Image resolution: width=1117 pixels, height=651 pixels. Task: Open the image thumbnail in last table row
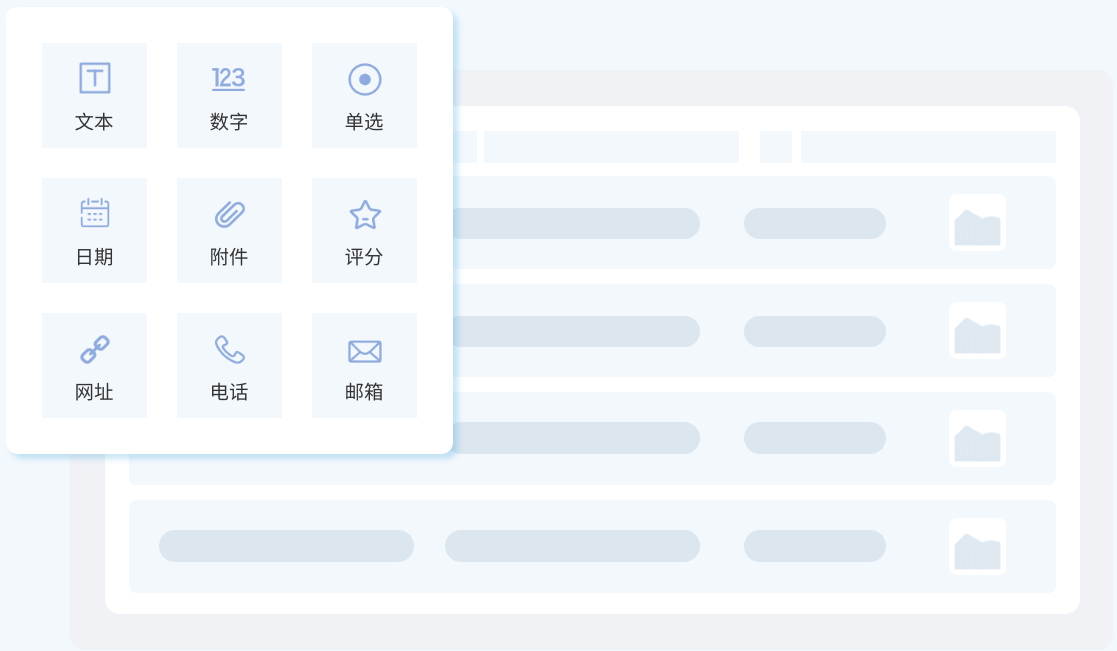pos(977,546)
